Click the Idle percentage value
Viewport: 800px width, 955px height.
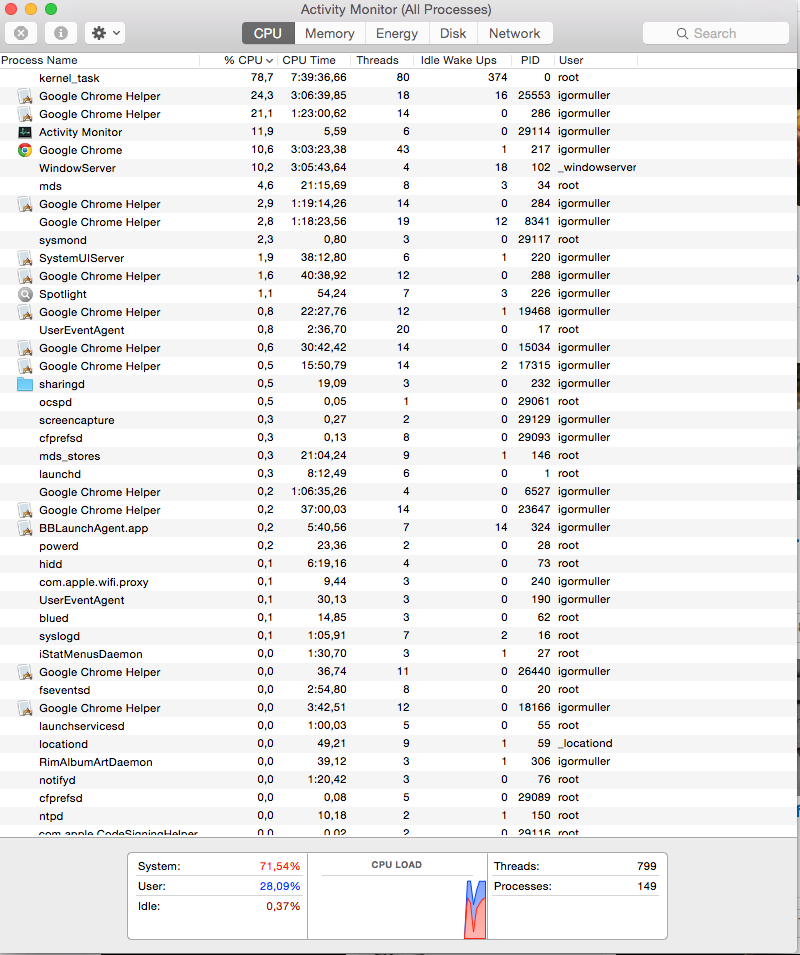pyautogui.click(x=282, y=906)
